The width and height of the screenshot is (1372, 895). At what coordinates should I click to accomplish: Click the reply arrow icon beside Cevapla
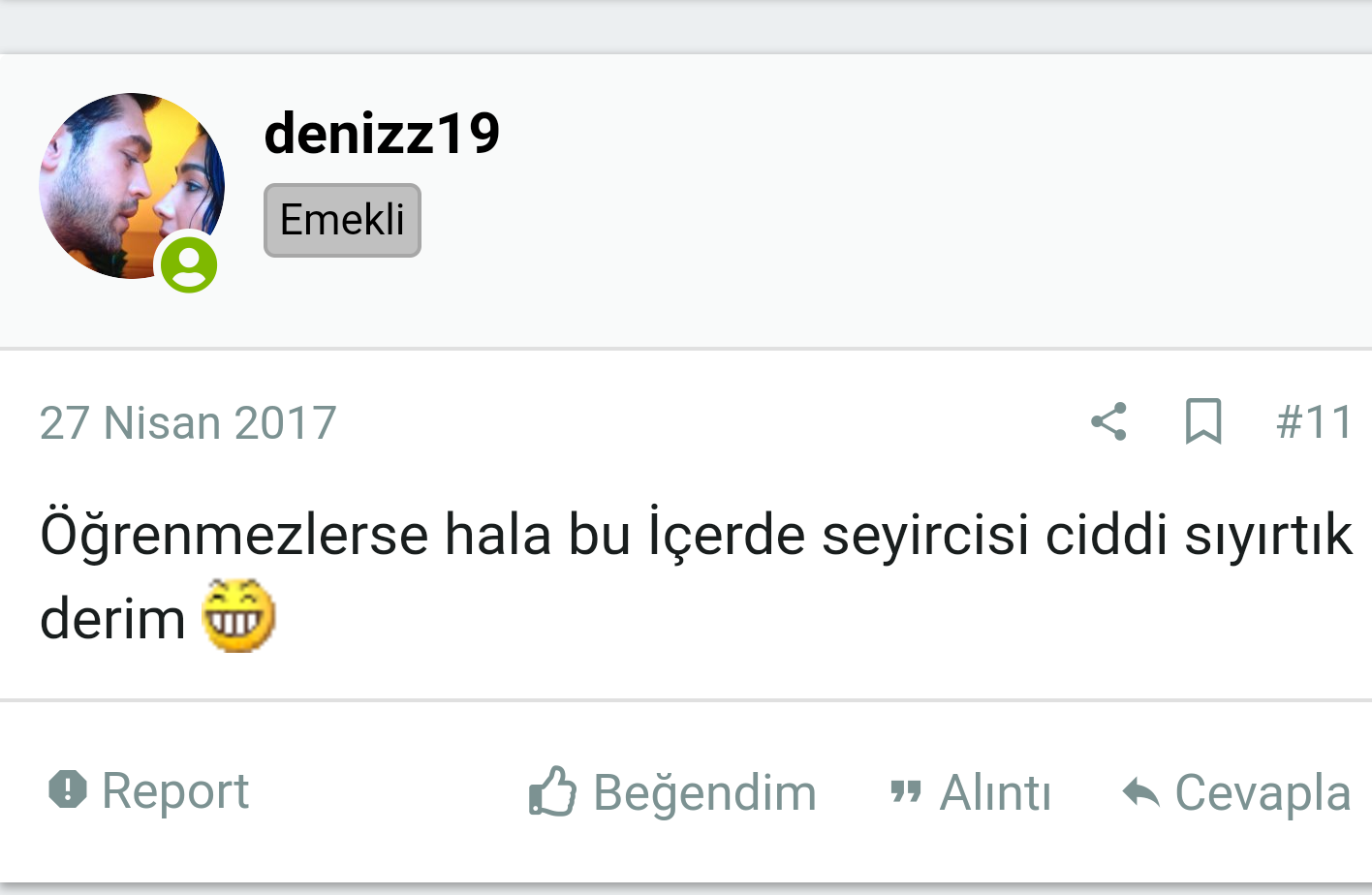click(x=1140, y=793)
